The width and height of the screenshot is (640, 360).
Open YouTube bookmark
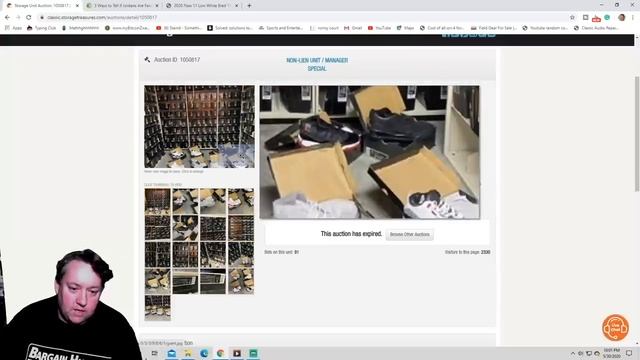tap(379, 28)
